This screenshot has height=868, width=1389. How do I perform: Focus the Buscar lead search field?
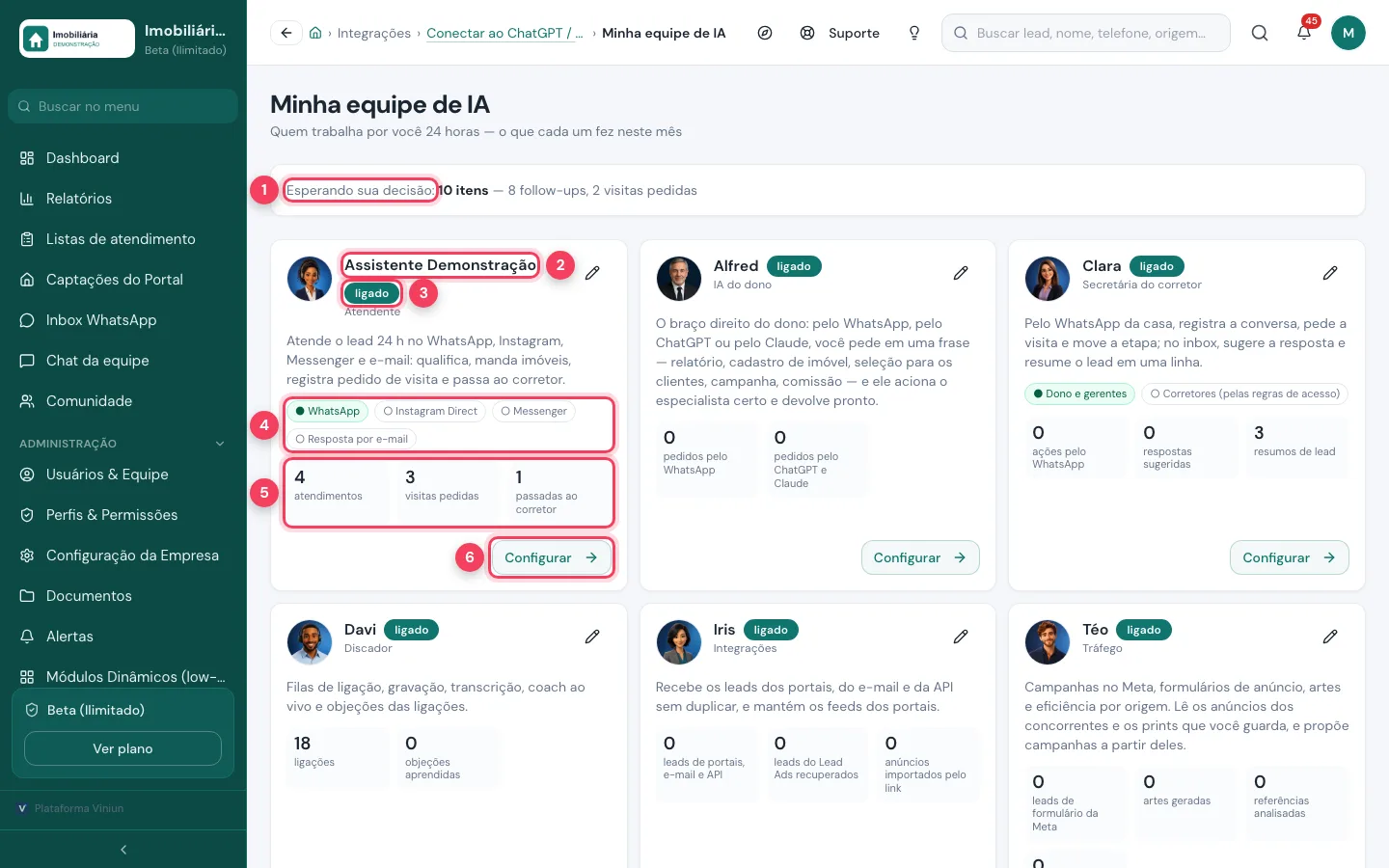[1086, 33]
